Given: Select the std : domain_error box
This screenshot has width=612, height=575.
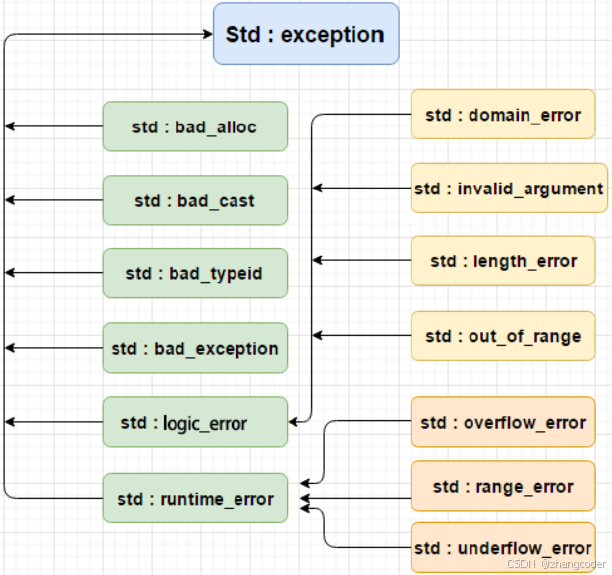Looking at the screenshot, I should 503,114.
